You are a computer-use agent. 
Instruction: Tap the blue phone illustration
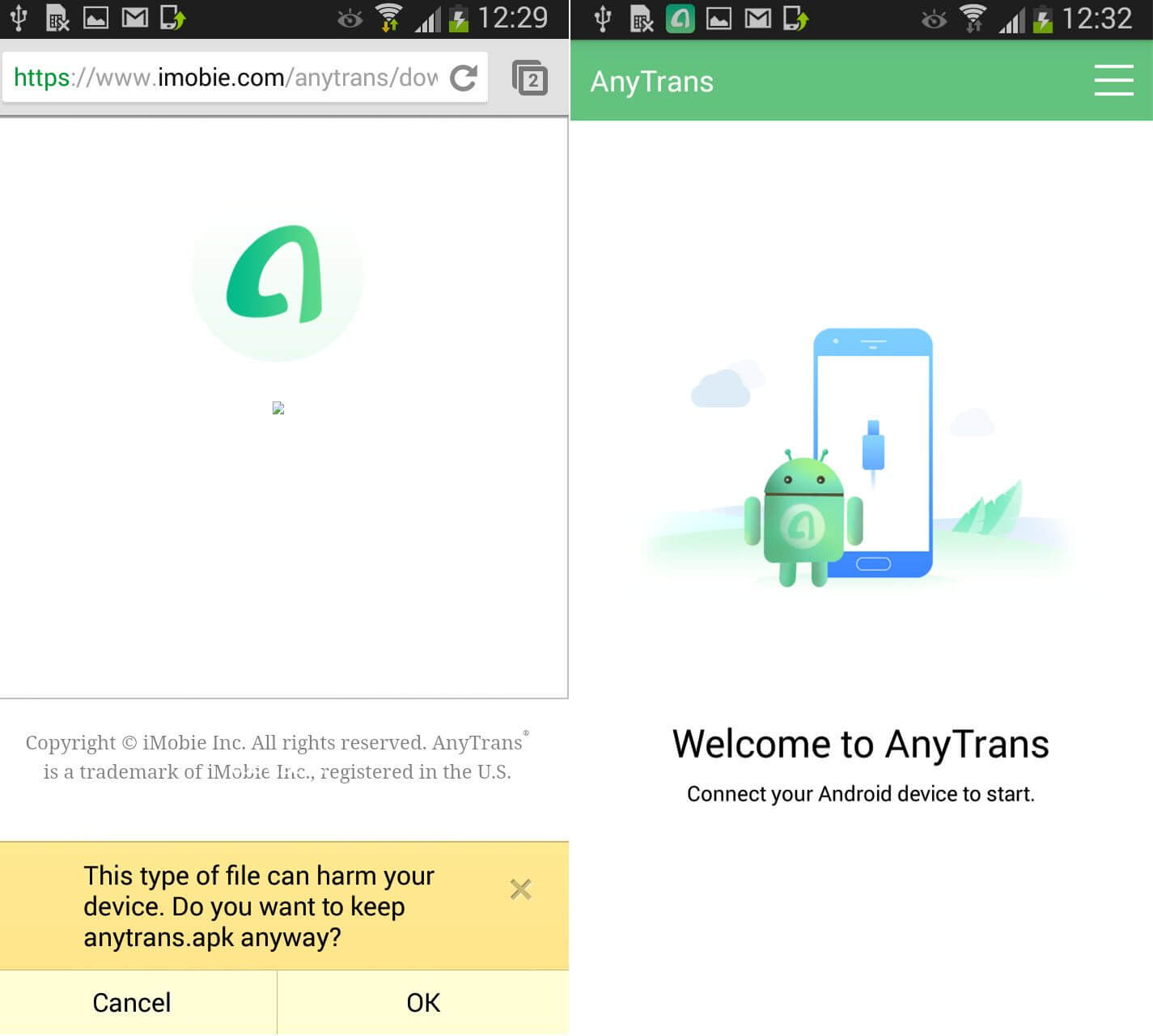(873, 453)
